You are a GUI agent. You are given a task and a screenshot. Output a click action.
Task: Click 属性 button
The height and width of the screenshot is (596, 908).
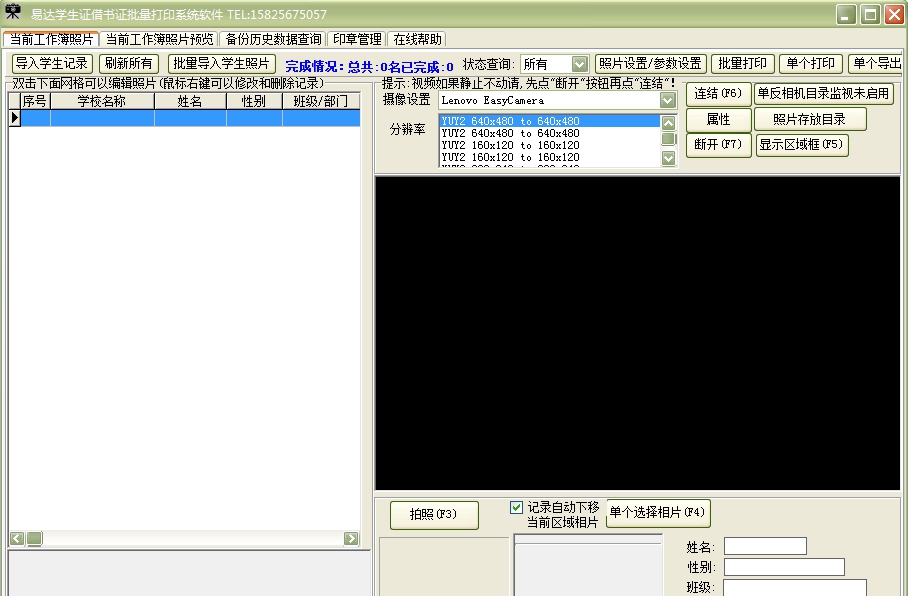[719, 119]
